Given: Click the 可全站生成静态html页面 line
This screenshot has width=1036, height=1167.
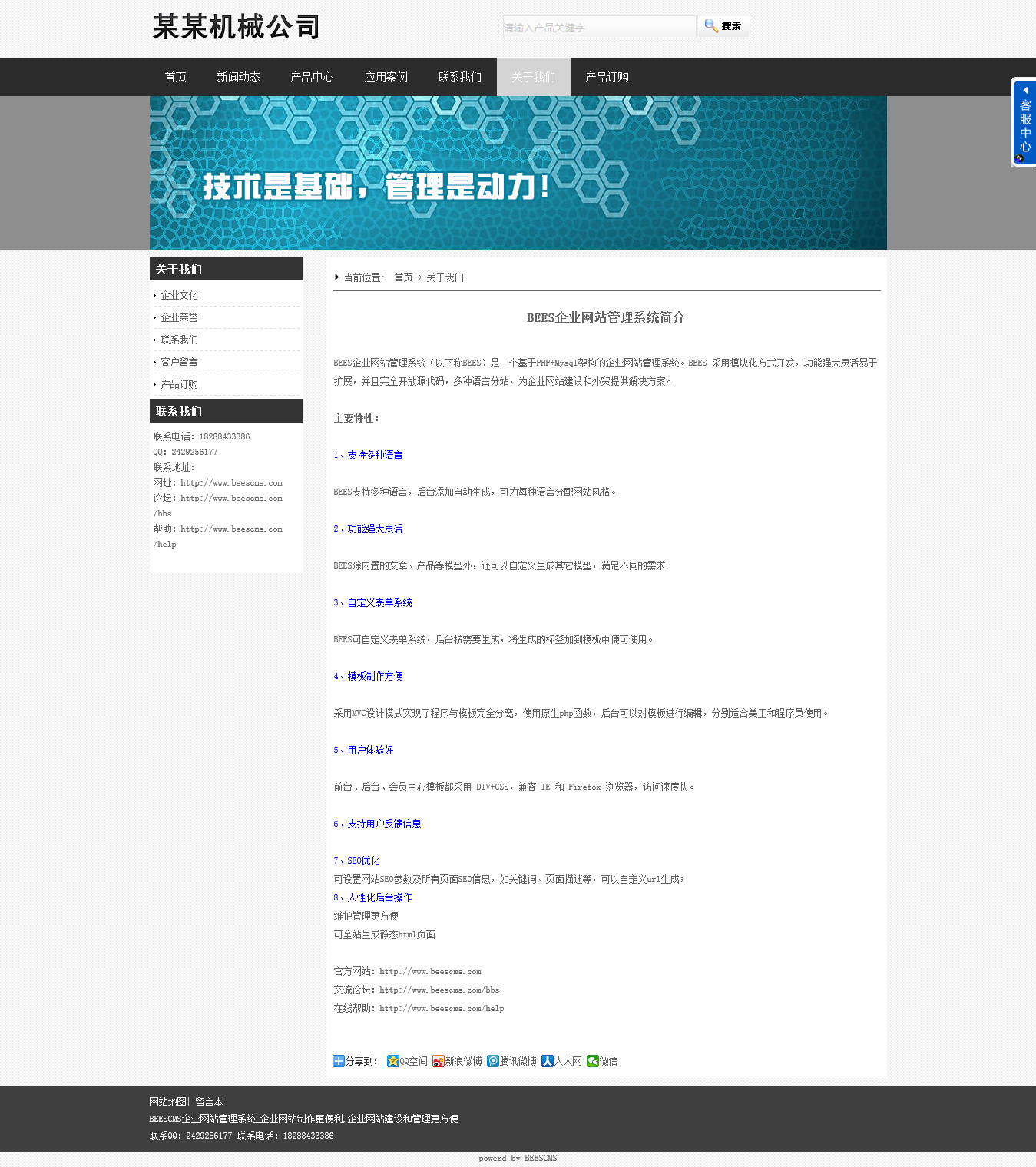Looking at the screenshot, I should 385,934.
